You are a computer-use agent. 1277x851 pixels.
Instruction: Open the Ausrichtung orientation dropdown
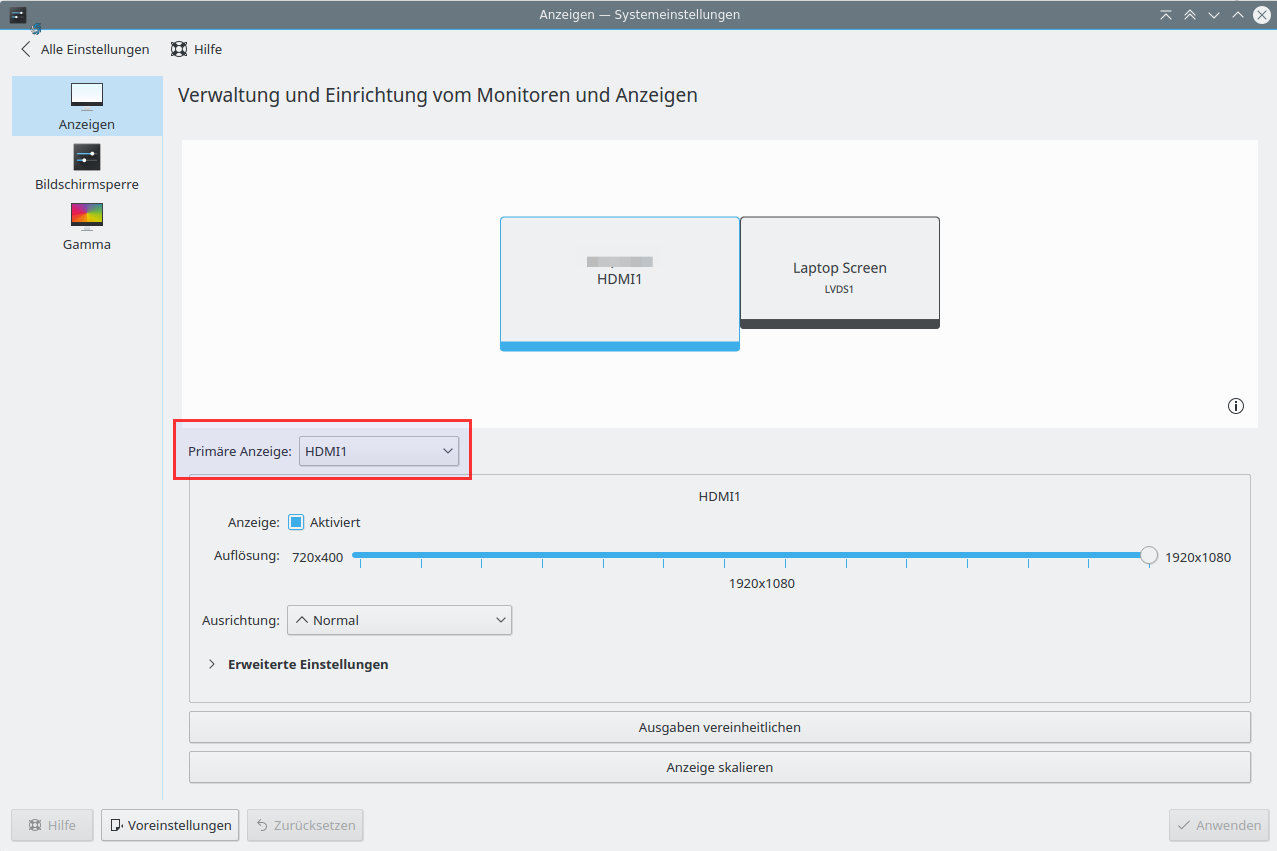pos(399,620)
